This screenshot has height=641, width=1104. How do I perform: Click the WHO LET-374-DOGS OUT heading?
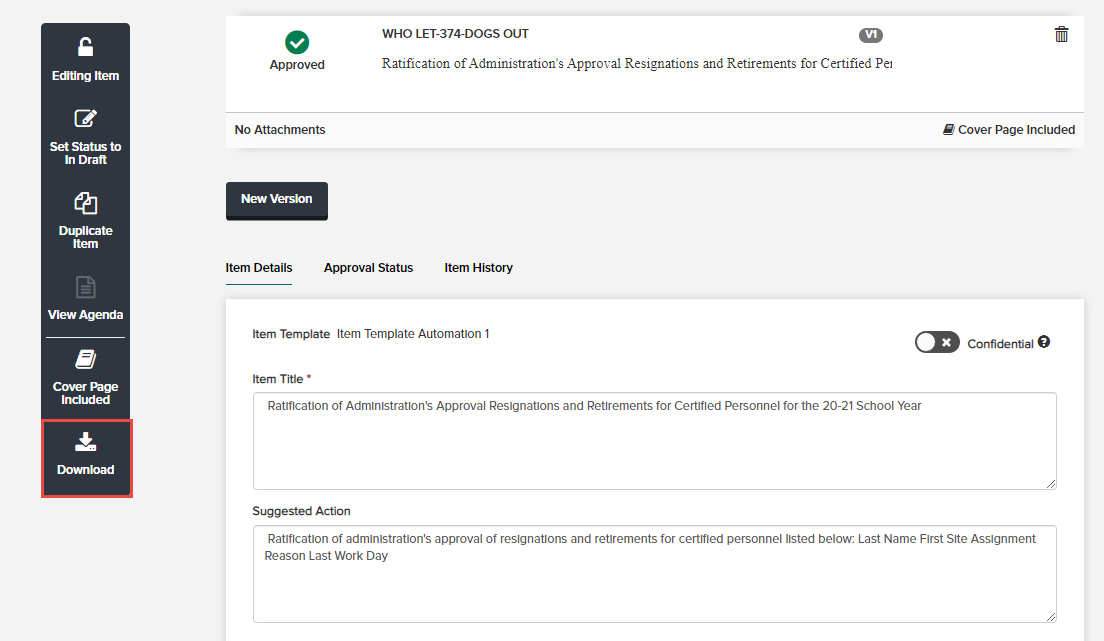click(455, 34)
